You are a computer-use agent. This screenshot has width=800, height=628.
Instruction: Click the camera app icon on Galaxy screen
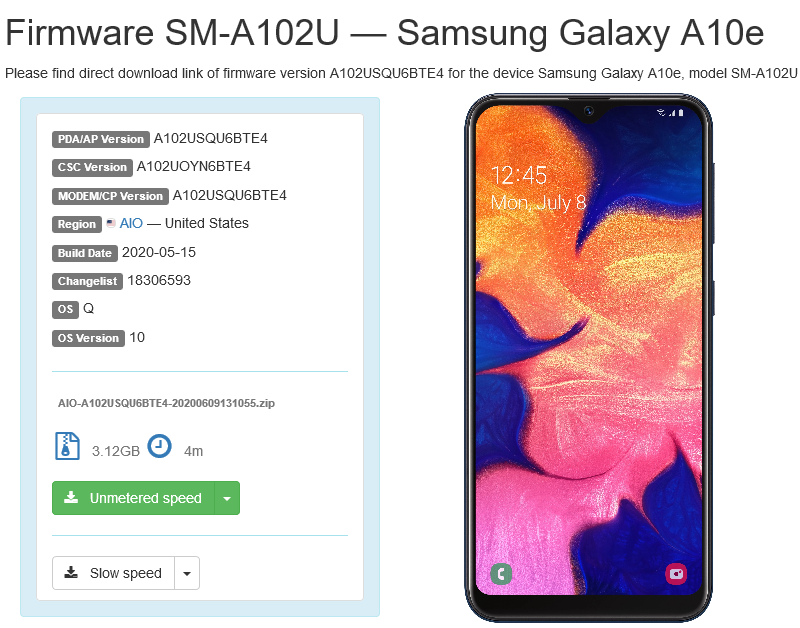coord(676,574)
